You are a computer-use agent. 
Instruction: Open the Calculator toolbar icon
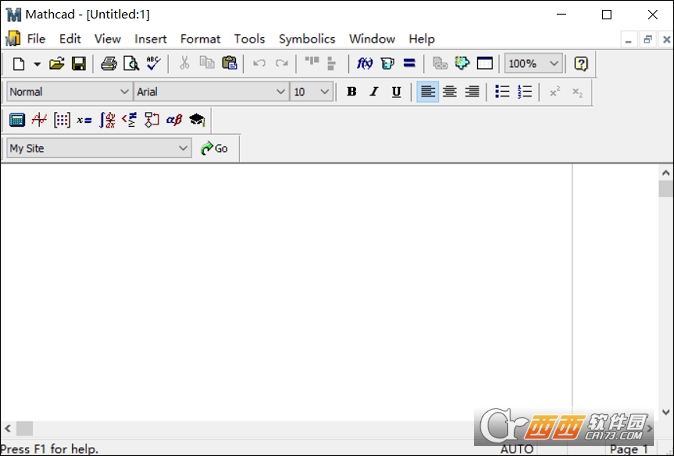point(17,120)
